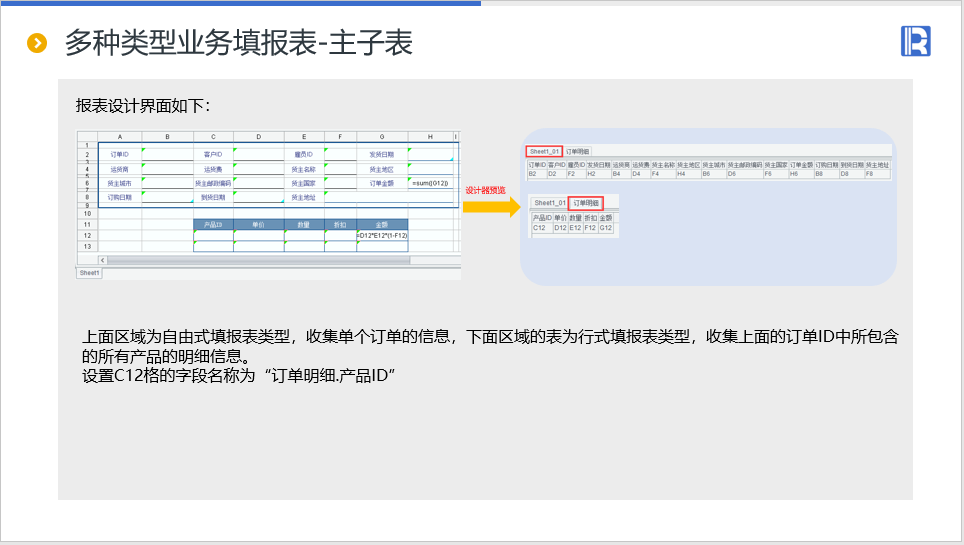Click 到货日期 label cell in designer grid
Screen dimensions: 964x545
(213, 197)
